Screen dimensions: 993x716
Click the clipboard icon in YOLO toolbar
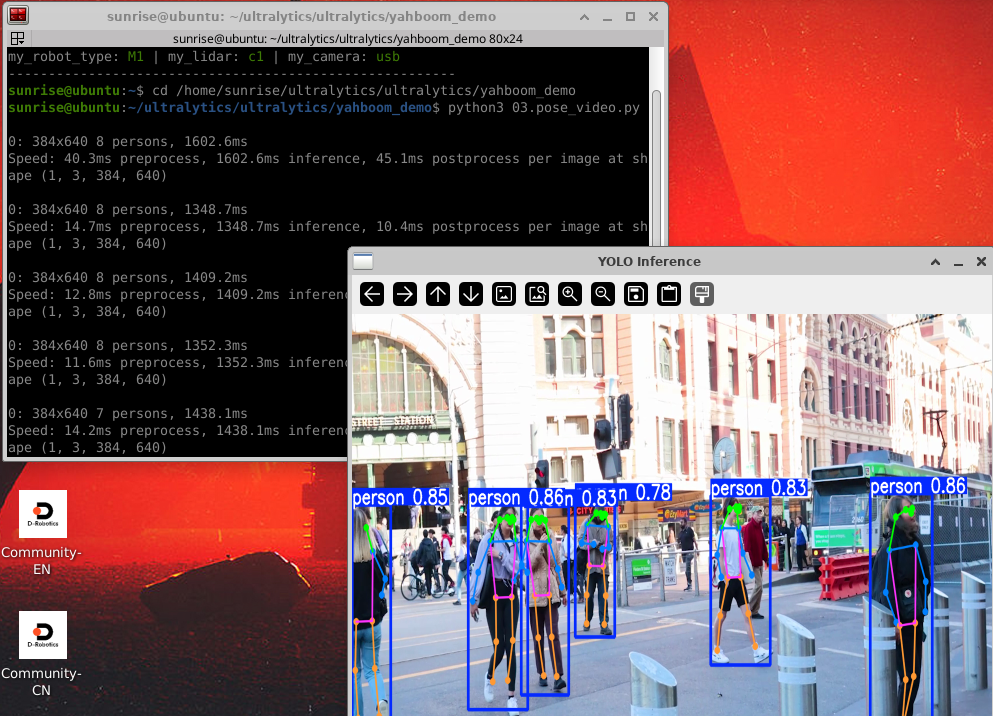tap(669, 294)
